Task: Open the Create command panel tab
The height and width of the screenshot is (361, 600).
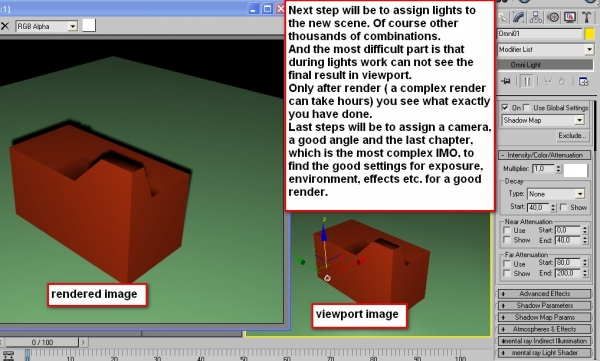Action: 503,17
